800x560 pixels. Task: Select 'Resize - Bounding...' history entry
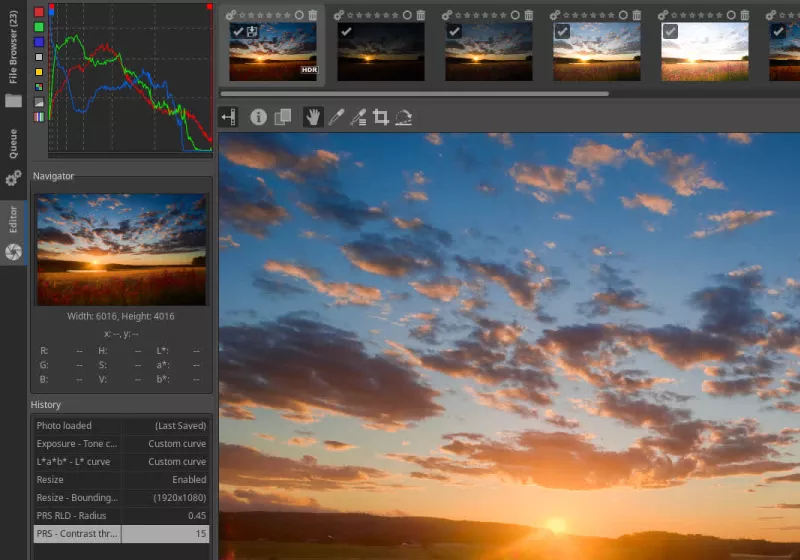pyautogui.click(x=121, y=497)
